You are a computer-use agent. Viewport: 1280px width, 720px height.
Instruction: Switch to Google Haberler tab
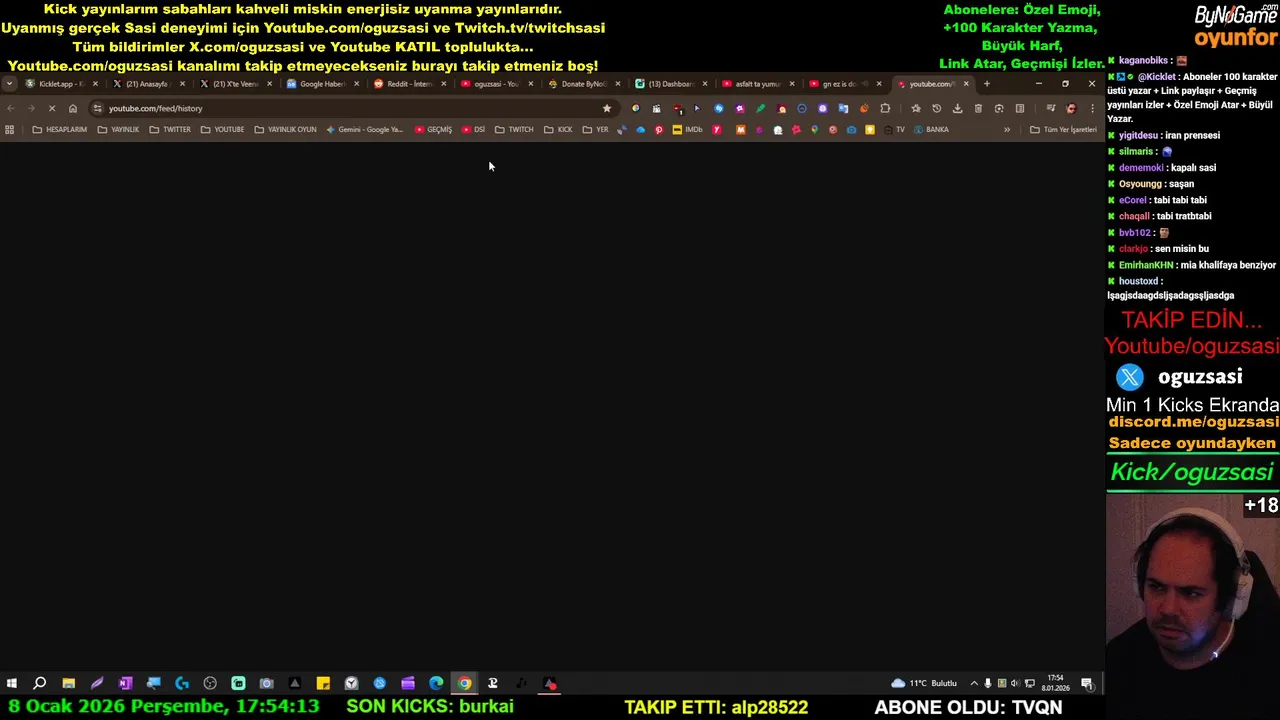point(322,84)
